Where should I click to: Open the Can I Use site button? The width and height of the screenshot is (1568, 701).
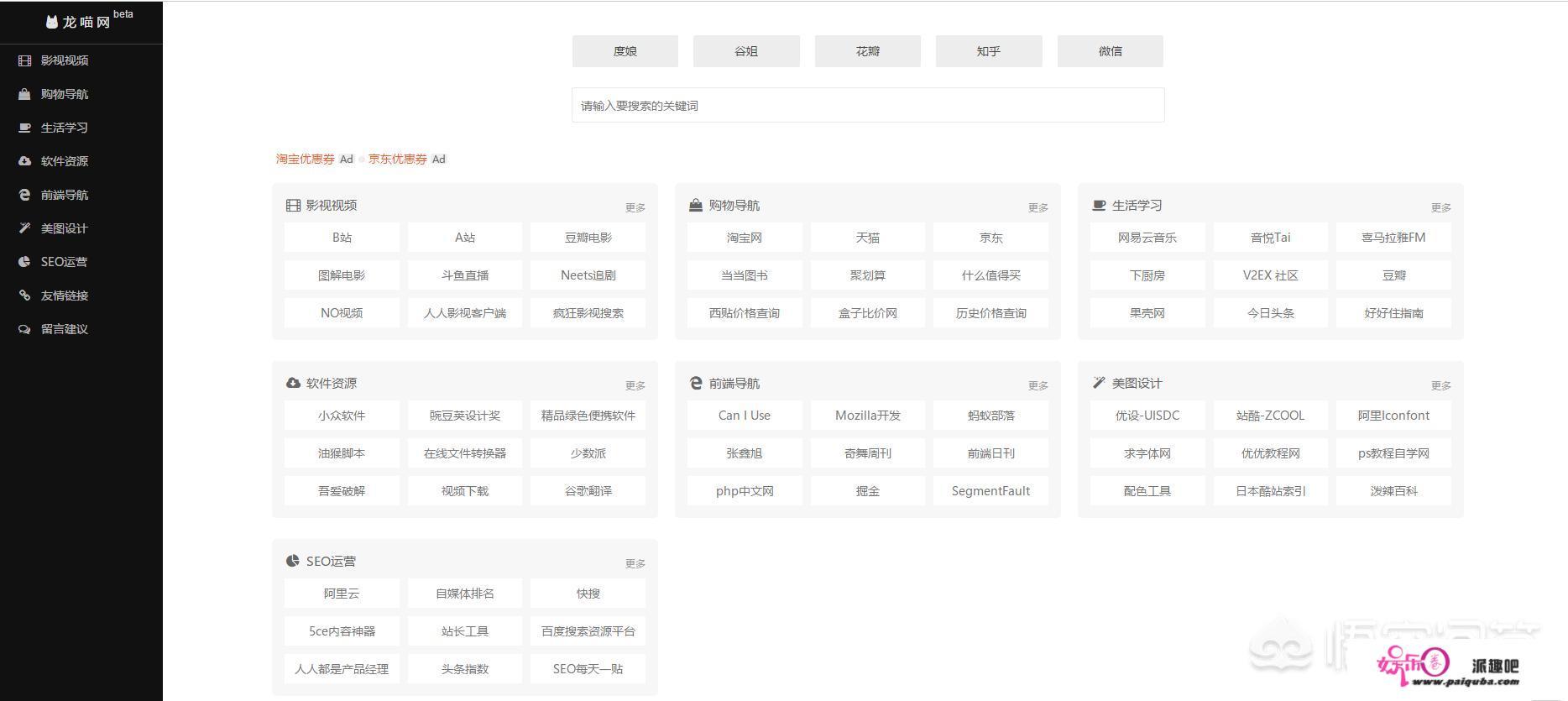tap(745, 416)
